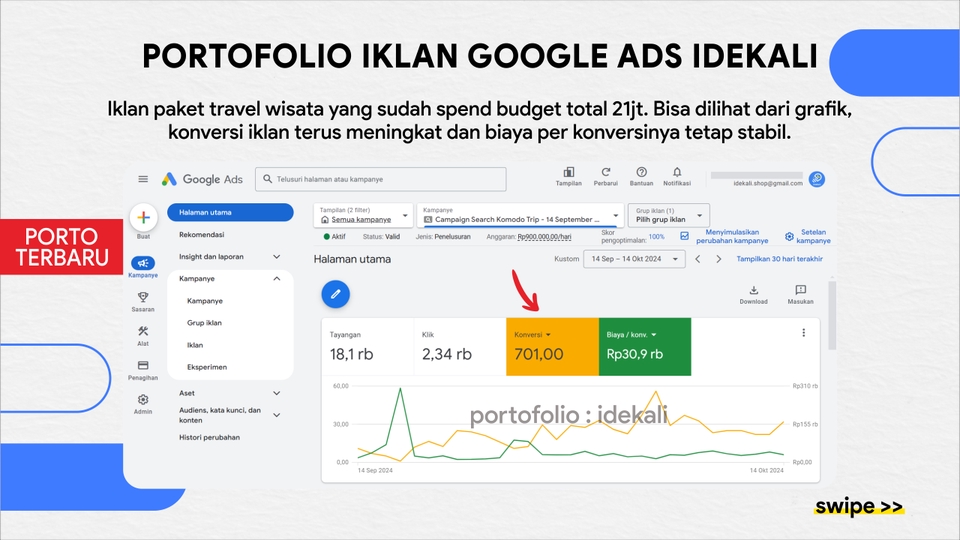This screenshot has height=540, width=960.
Task: Click Tampilkan 30 hari terakhir link
Action: pos(779,259)
